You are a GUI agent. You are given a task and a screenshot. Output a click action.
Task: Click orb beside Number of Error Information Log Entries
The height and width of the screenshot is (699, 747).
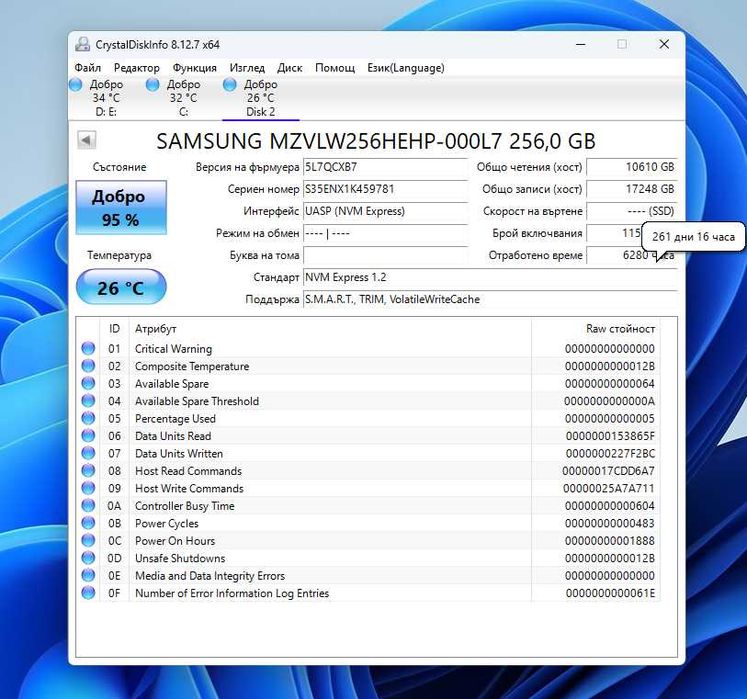88,593
